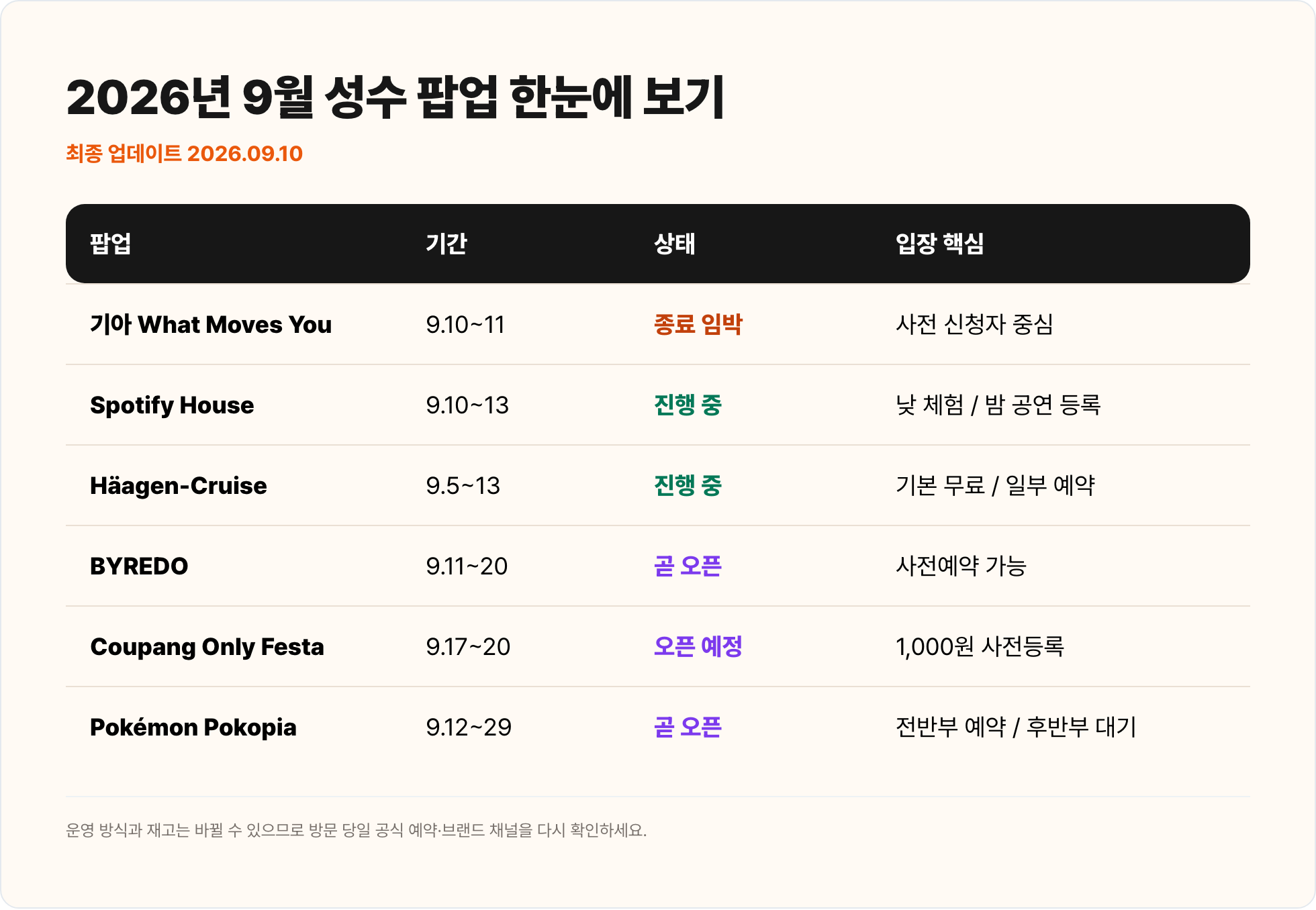Select the Pokémon Pokopia popup name
This screenshot has width=1316, height=910.
pyautogui.click(x=193, y=727)
